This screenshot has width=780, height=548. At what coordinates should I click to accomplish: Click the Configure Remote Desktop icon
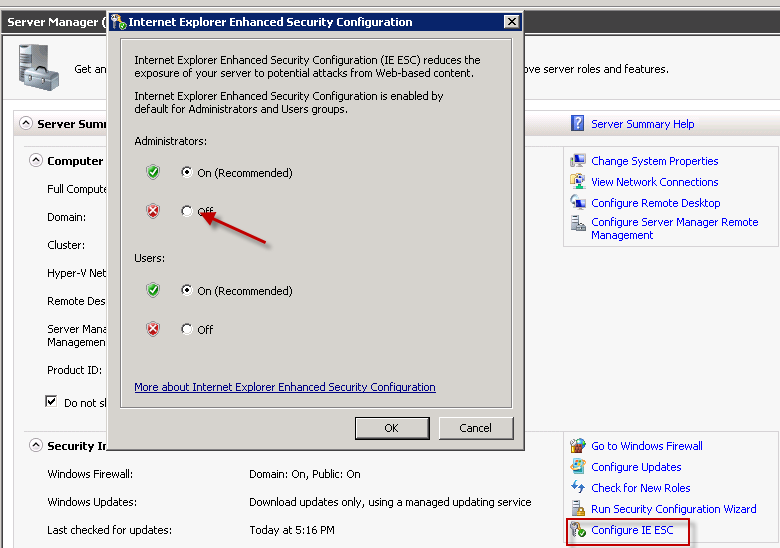tap(578, 202)
